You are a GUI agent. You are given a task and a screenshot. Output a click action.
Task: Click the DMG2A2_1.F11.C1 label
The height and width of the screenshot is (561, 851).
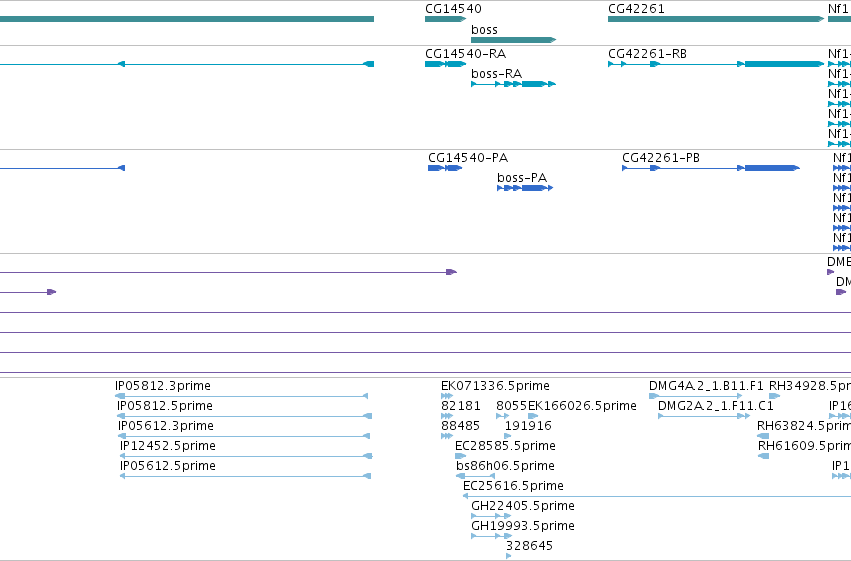click(716, 406)
